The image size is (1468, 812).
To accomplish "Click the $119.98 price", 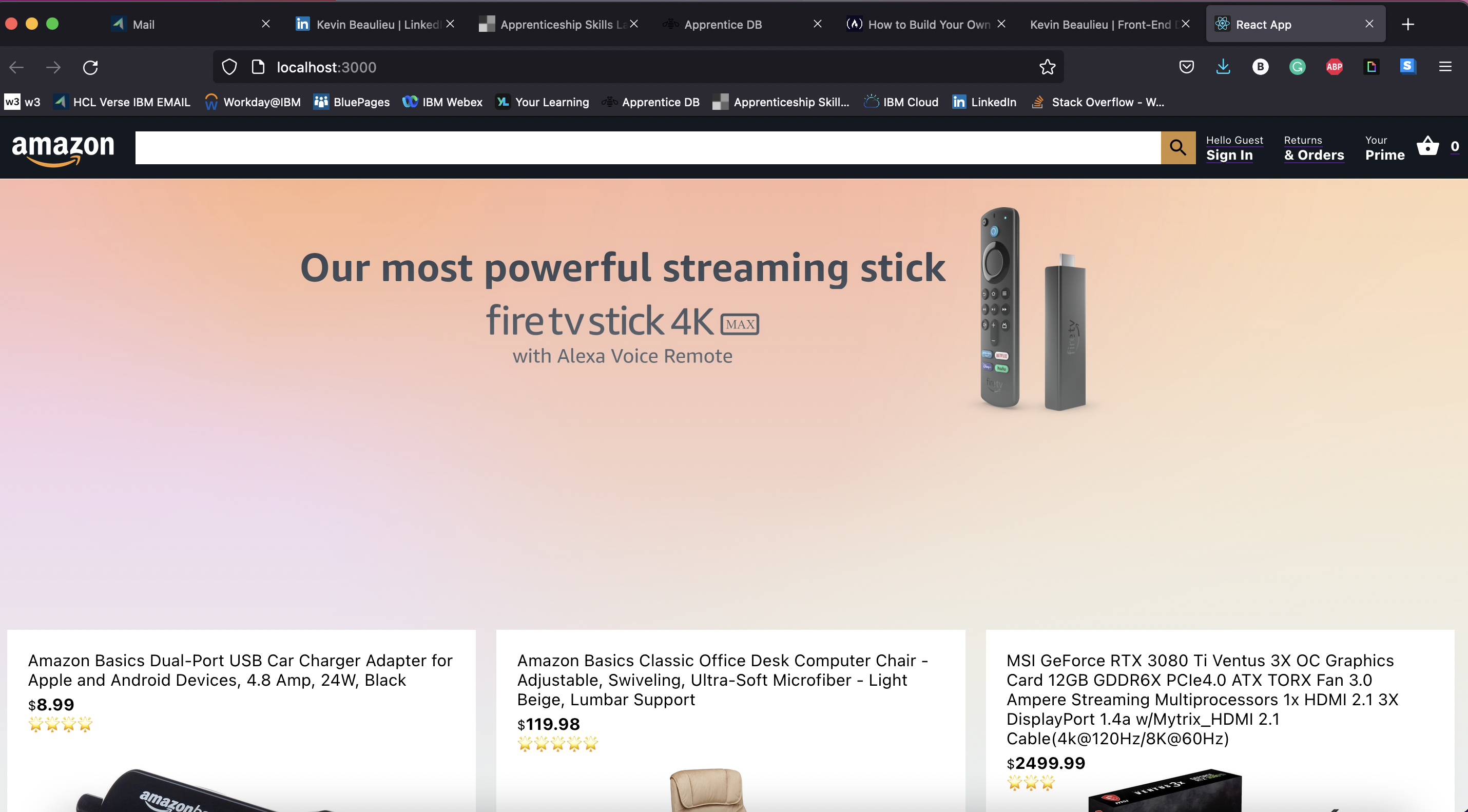I will pyautogui.click(x=548, y=724).
